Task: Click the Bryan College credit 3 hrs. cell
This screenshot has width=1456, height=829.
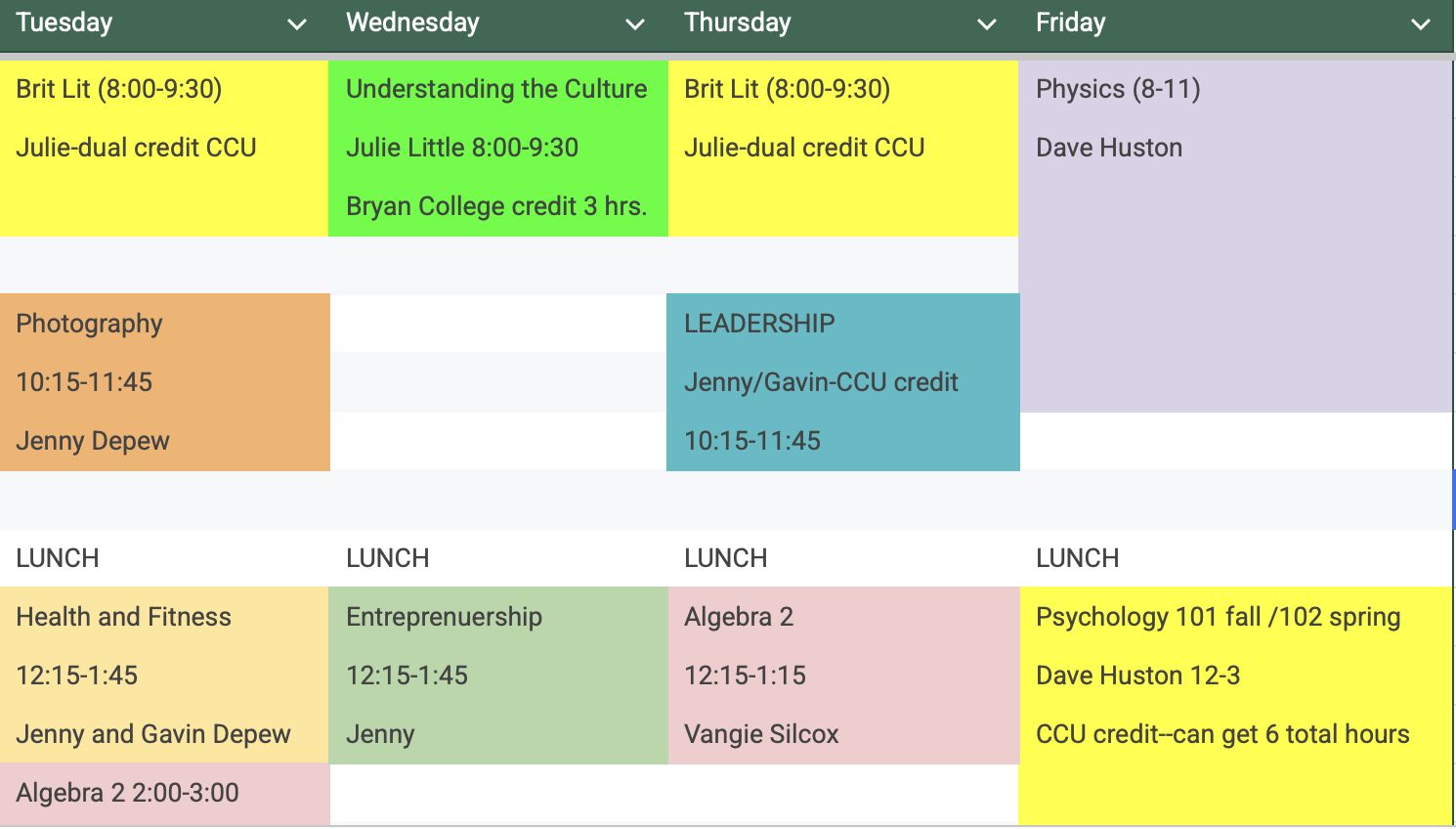Action: [498, 206]
